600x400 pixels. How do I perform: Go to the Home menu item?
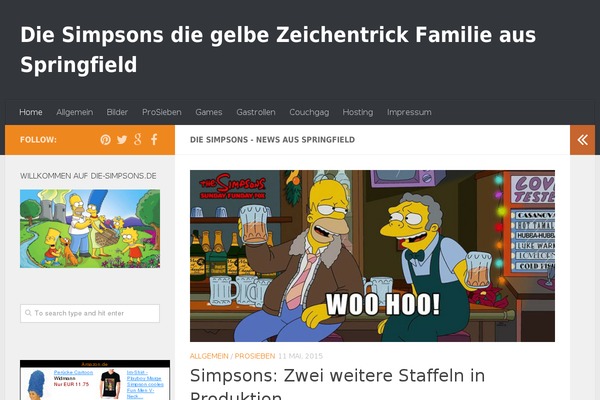(x=31, y=112)
